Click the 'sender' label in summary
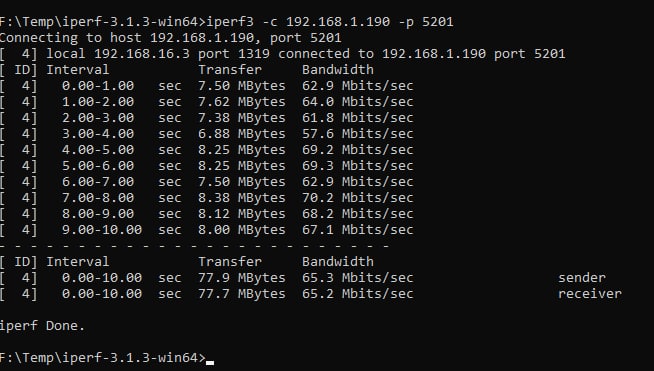 point(582,278)
